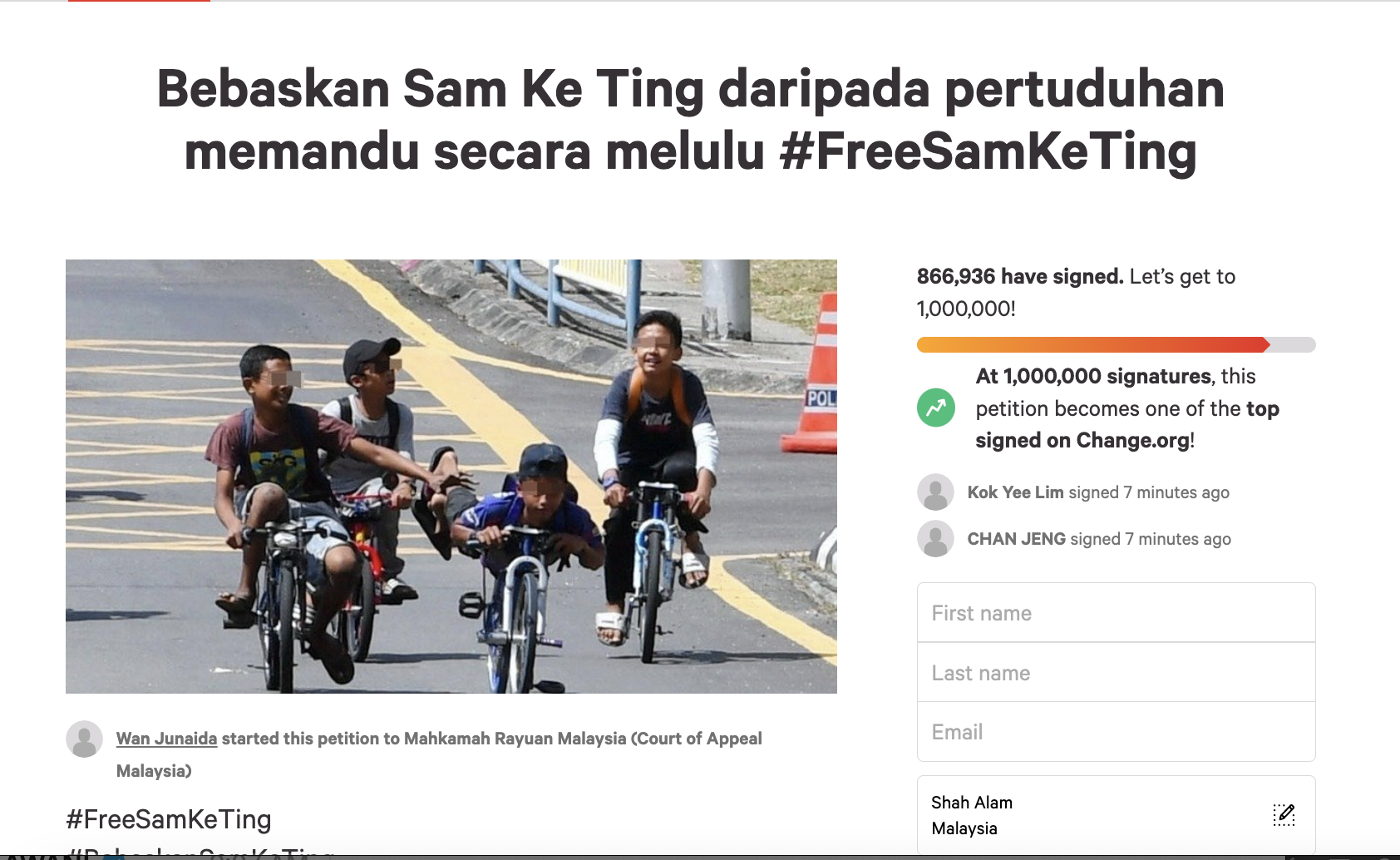Click the 866,936 have signed counter
Viewport: 1400px width, 860px height.
(x=1020, y=276)
